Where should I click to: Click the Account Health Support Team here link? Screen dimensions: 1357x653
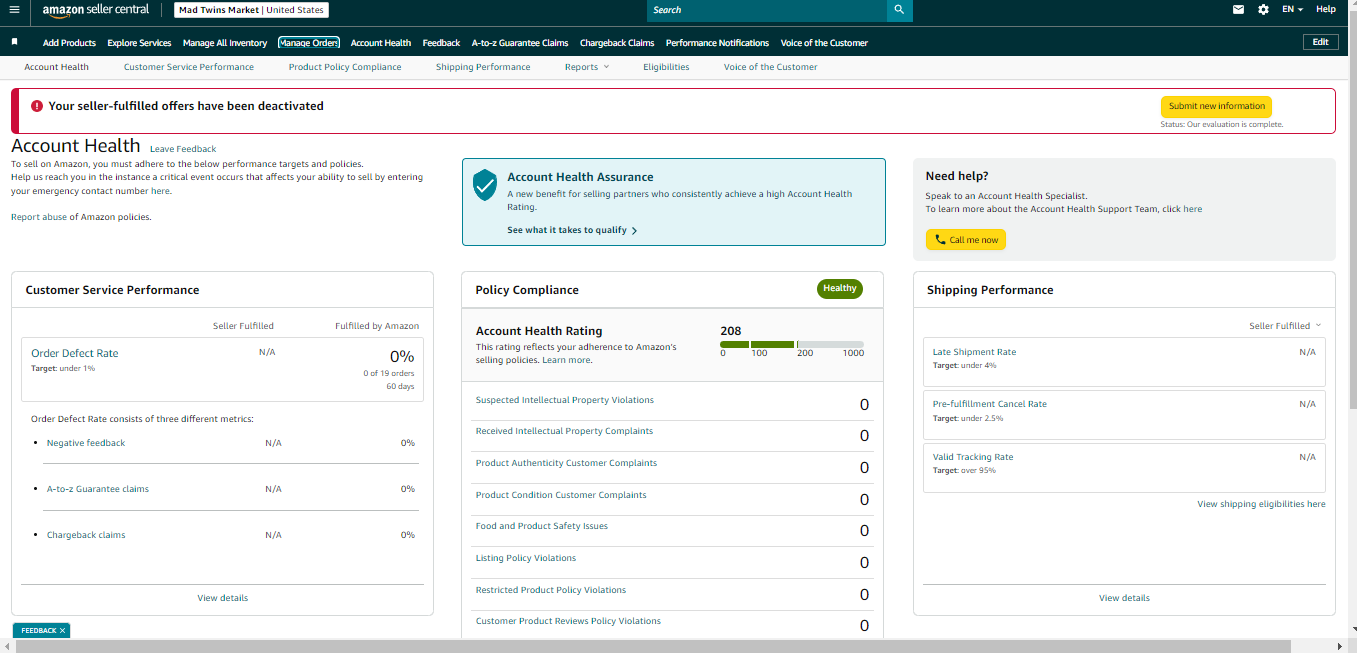(1192, 209)
